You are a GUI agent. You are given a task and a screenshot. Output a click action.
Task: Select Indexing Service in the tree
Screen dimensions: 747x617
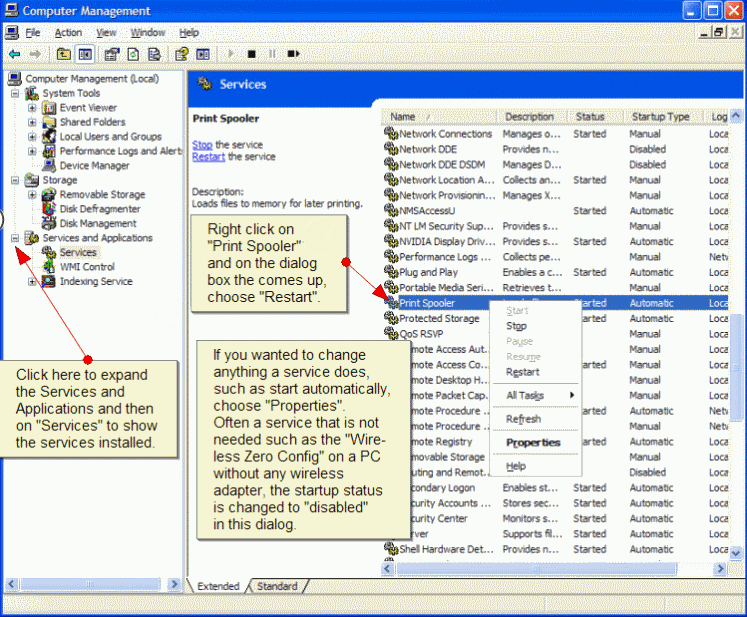96,282
